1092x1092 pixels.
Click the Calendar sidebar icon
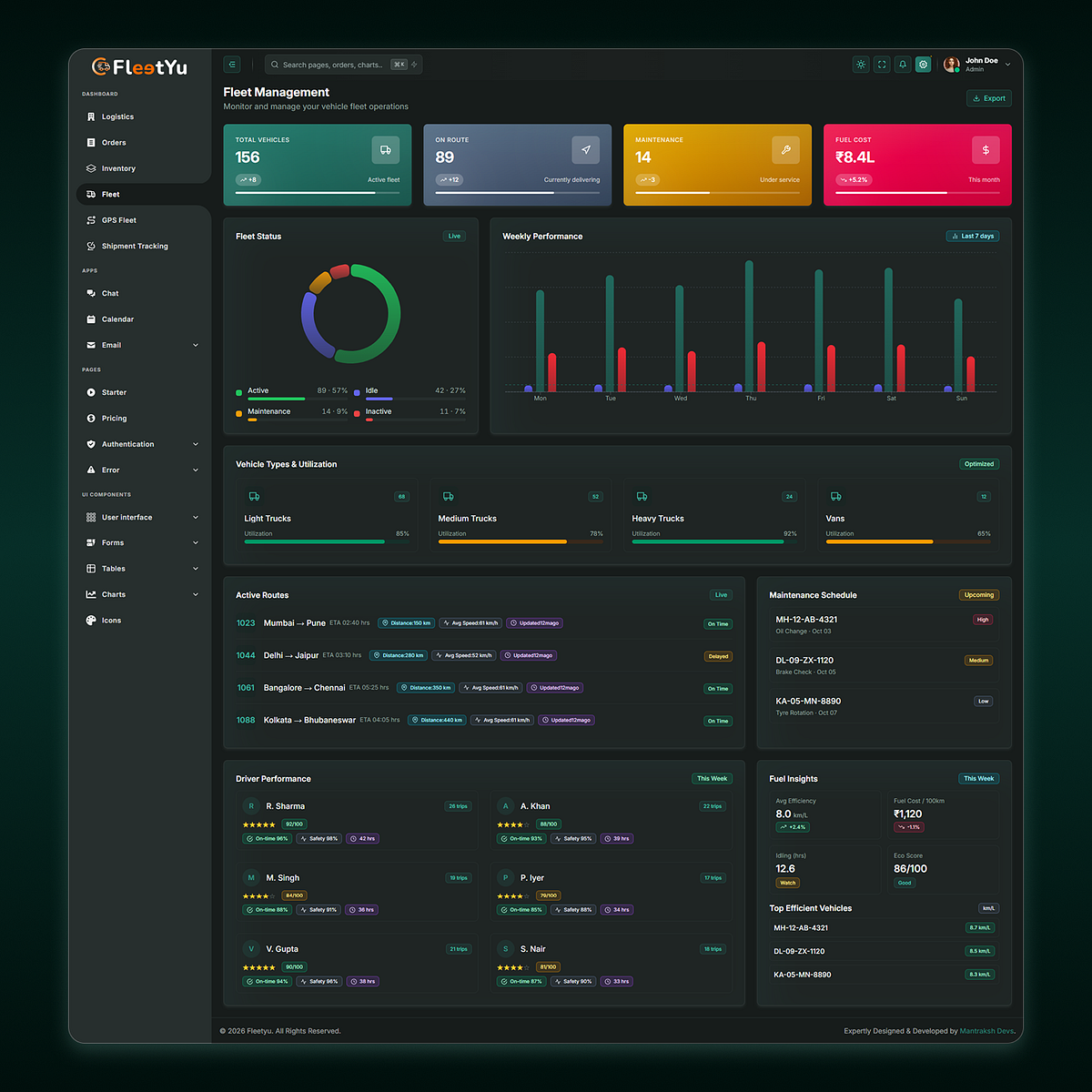(x=91, y=319)
